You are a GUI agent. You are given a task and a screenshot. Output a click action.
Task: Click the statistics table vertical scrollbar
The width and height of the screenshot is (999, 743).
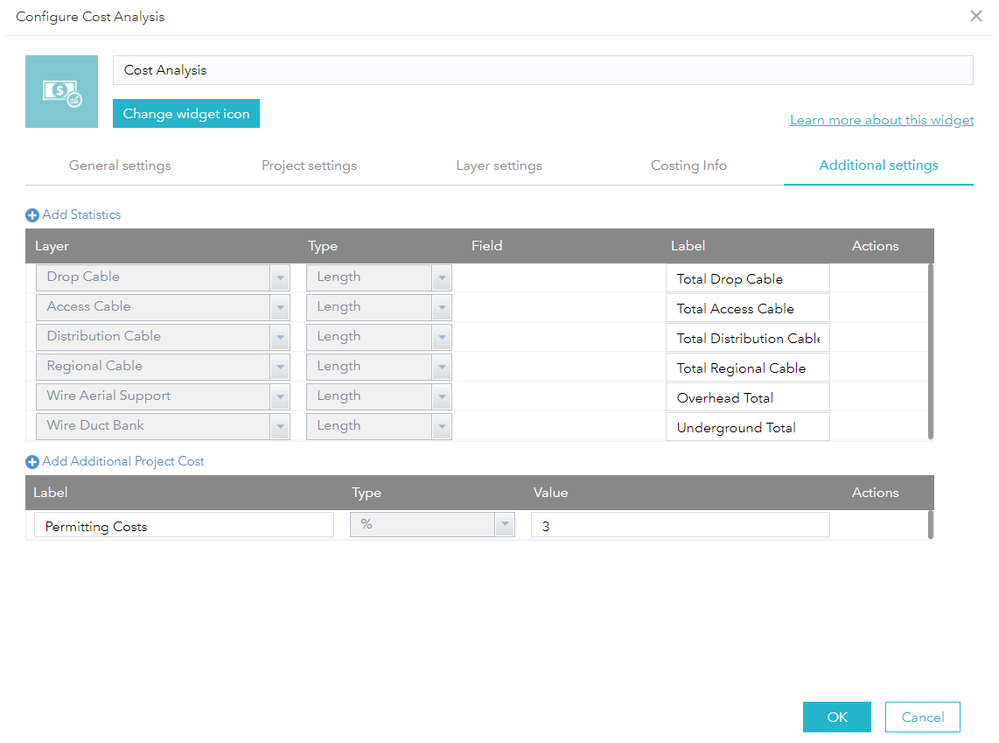930,352
